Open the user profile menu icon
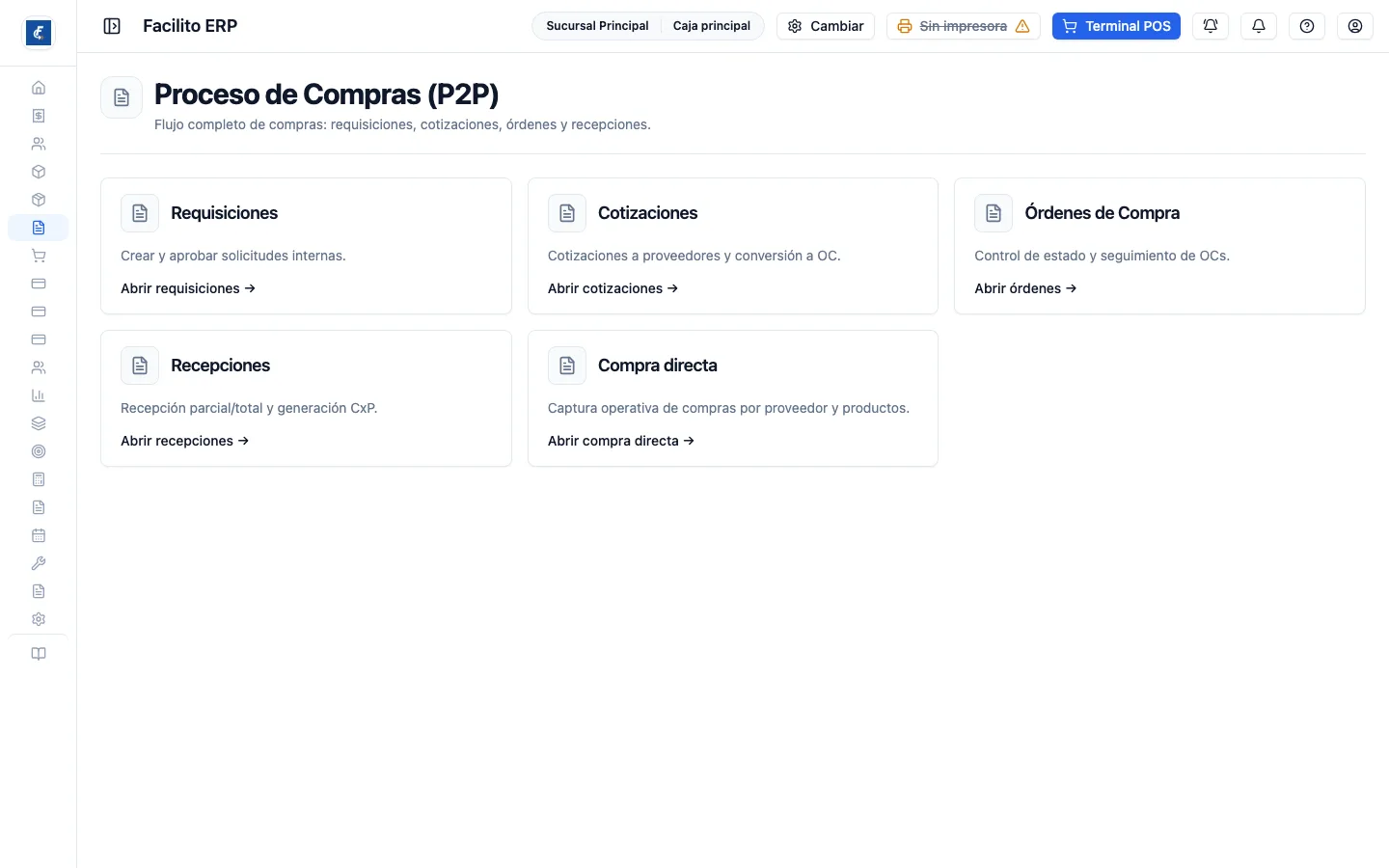The height and width of the screenshot is (868, 1389). point(1355,26)
